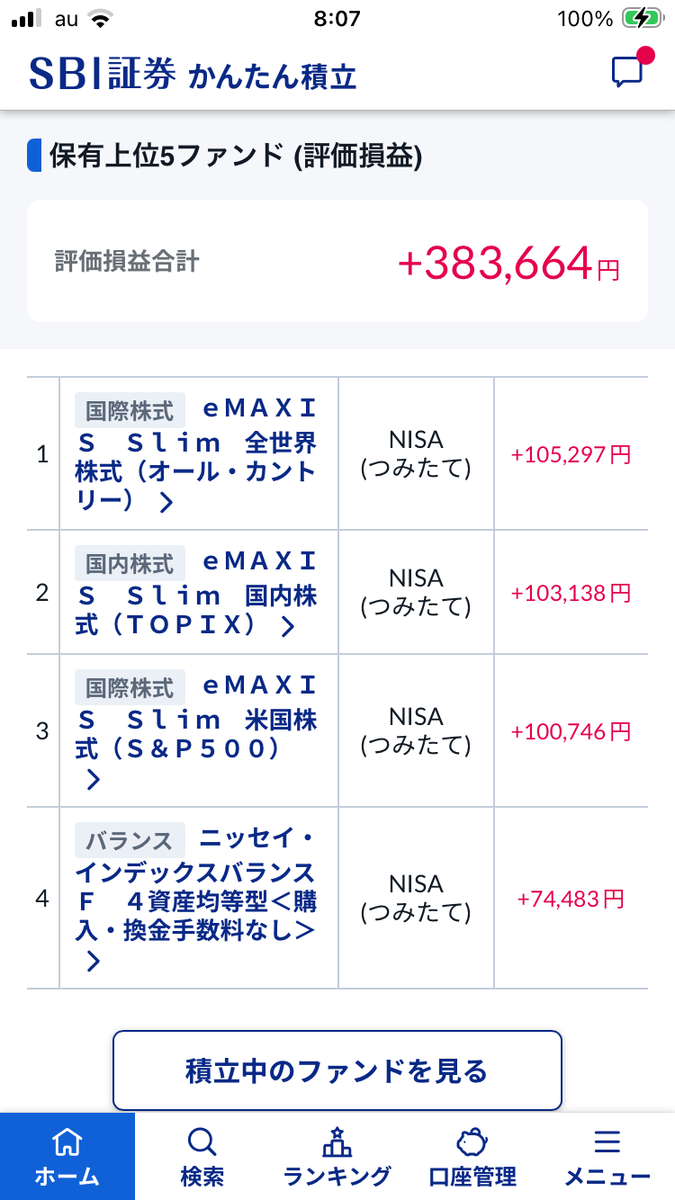The image size is (675, 1200).
Task: Tap the piggy bank account icon
Action: [472, 1142]
